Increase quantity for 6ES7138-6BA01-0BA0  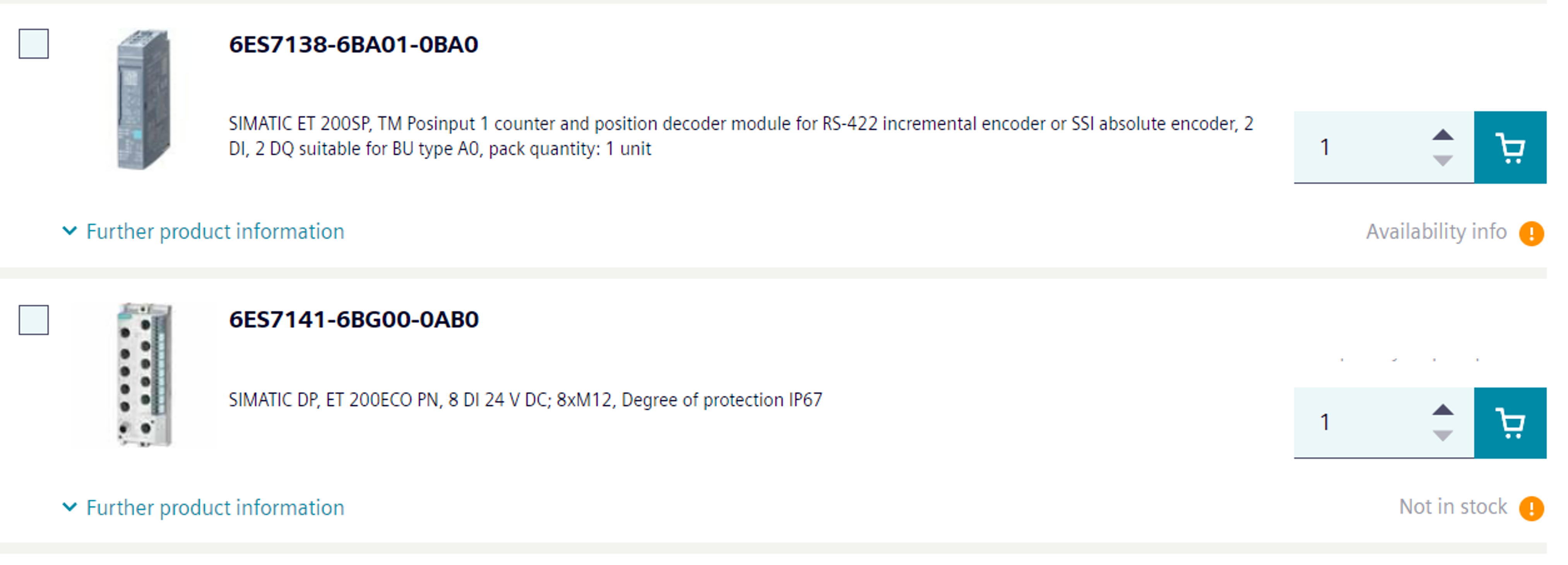coord(1443,135)
